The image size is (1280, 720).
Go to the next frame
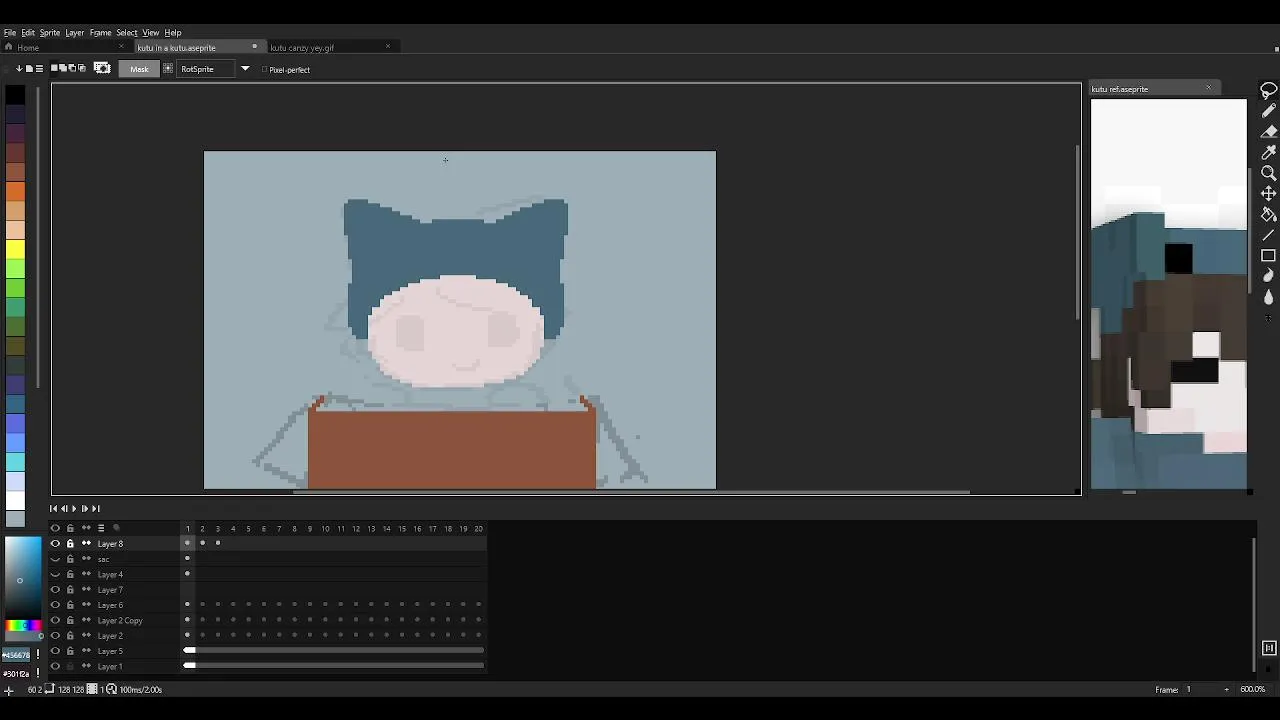pyautogui.click(x=85, y=509)
